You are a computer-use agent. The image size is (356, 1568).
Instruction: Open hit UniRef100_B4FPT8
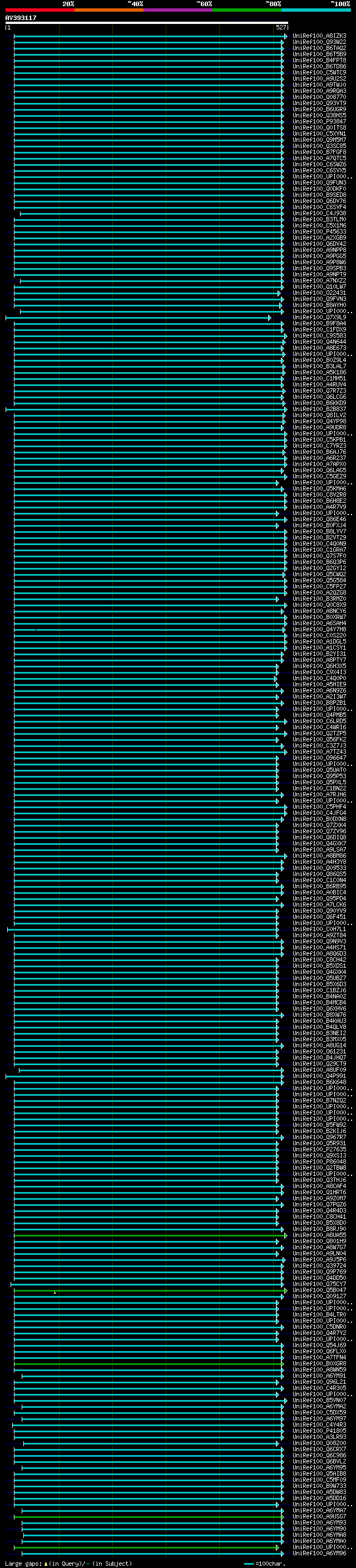[319, 60]
